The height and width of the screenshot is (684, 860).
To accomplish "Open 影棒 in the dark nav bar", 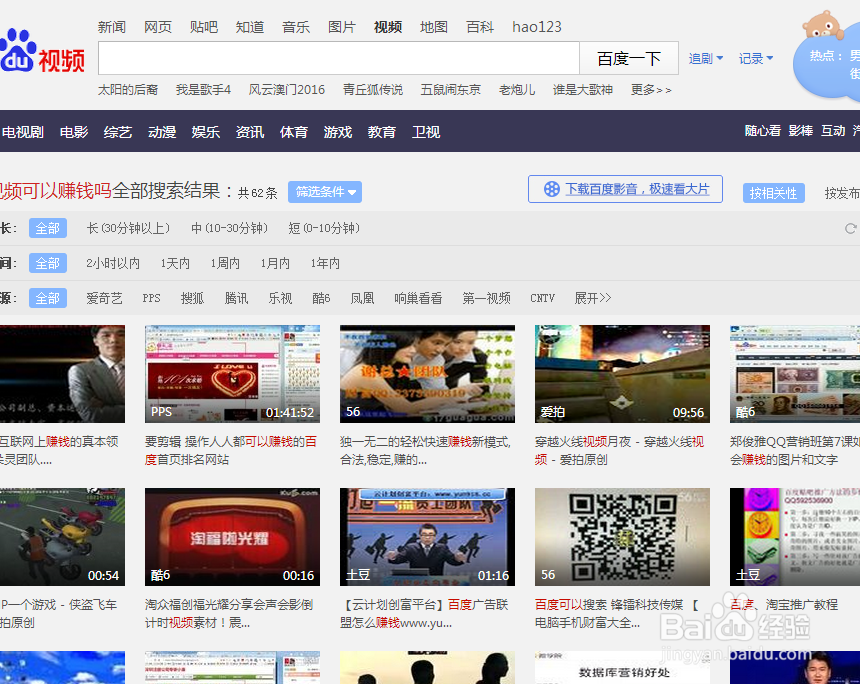I will [801, 131].
